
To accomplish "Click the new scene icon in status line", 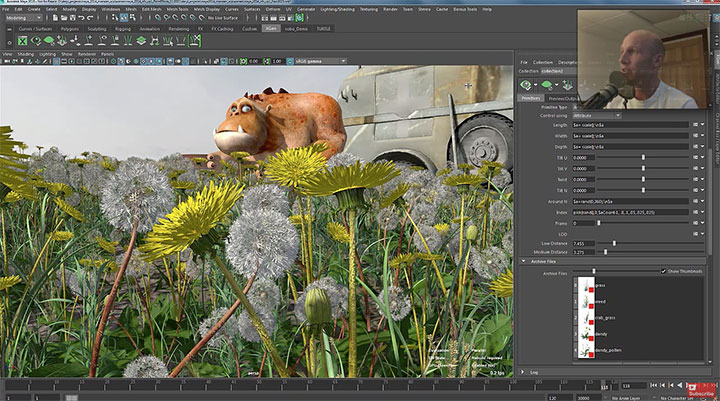I will (x=55, y=18).
